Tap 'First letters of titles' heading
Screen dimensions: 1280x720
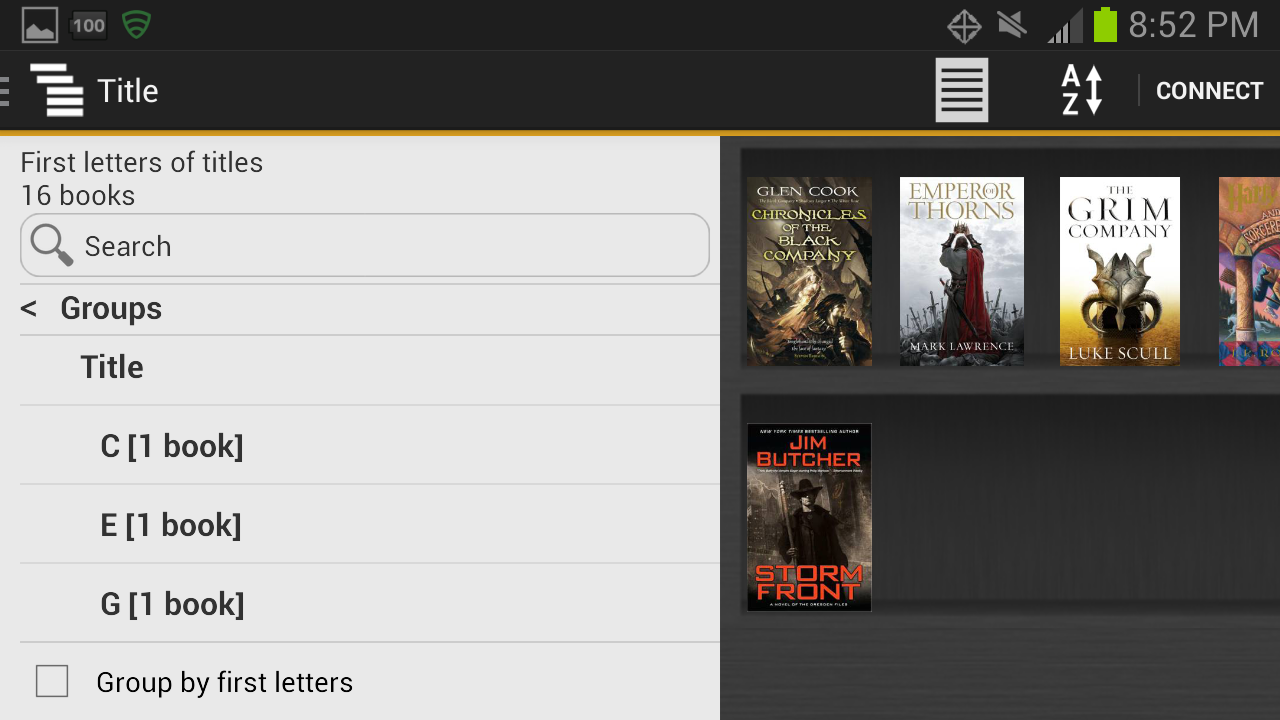click(142, 162)
